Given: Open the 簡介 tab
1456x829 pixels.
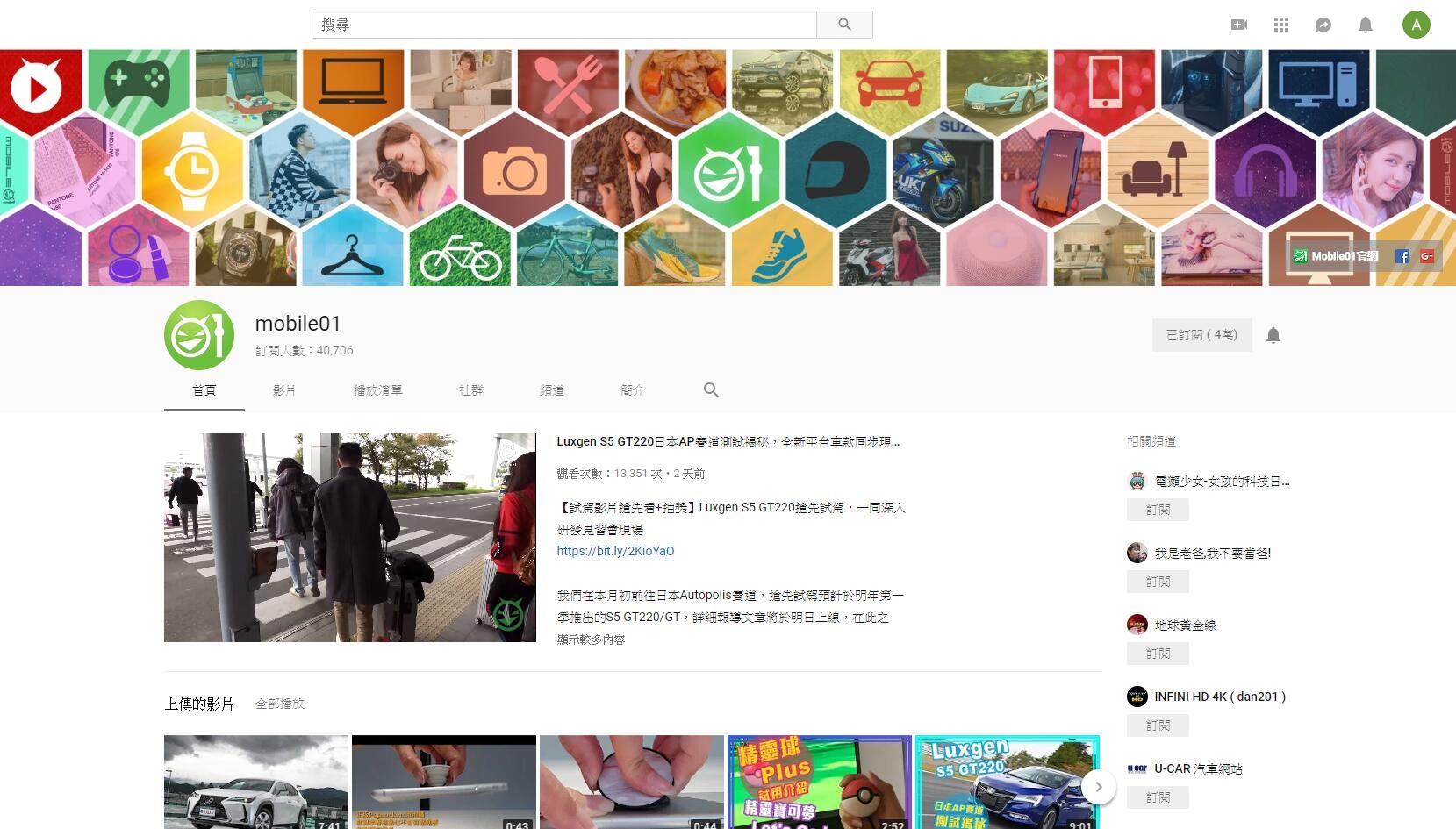Looking at the screenshot, I should point(633,390).
